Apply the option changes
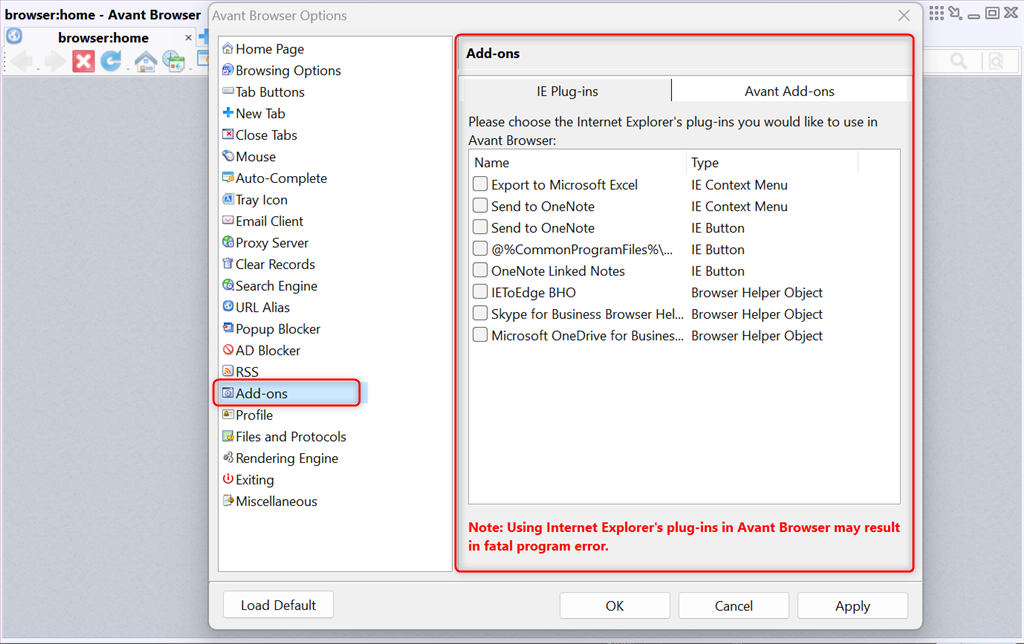The image size is (1024, 644). (852, 606)
